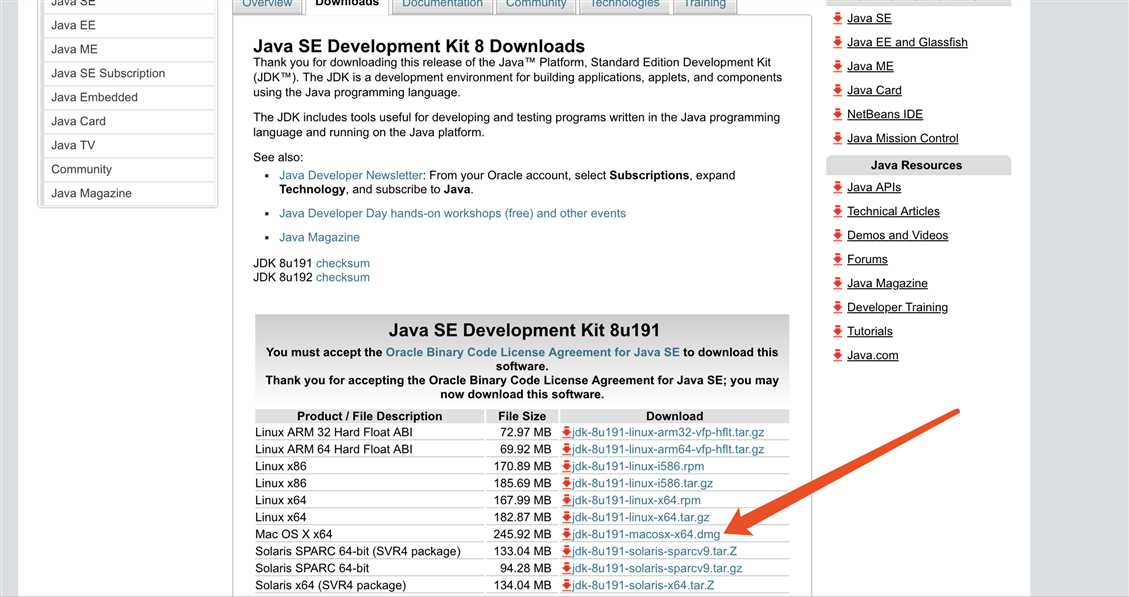Open the Community tab
Screen dimensions: 1129x597
pyautogui.click(x=536, y=4)
